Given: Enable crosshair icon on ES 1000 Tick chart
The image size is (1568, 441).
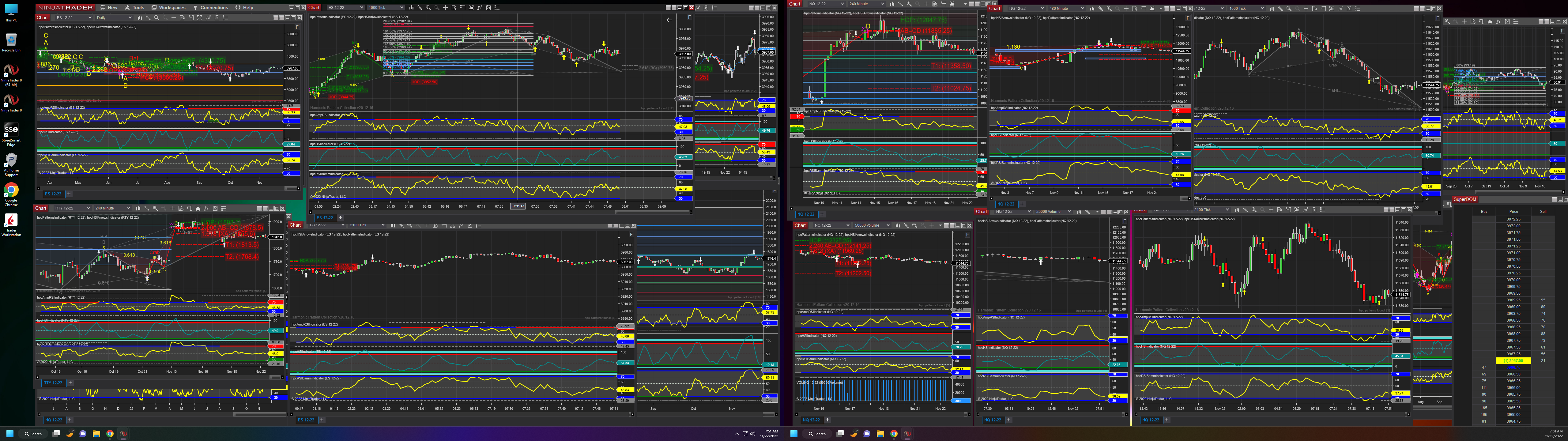Looking at the screenshot, I should pos(446,8).
